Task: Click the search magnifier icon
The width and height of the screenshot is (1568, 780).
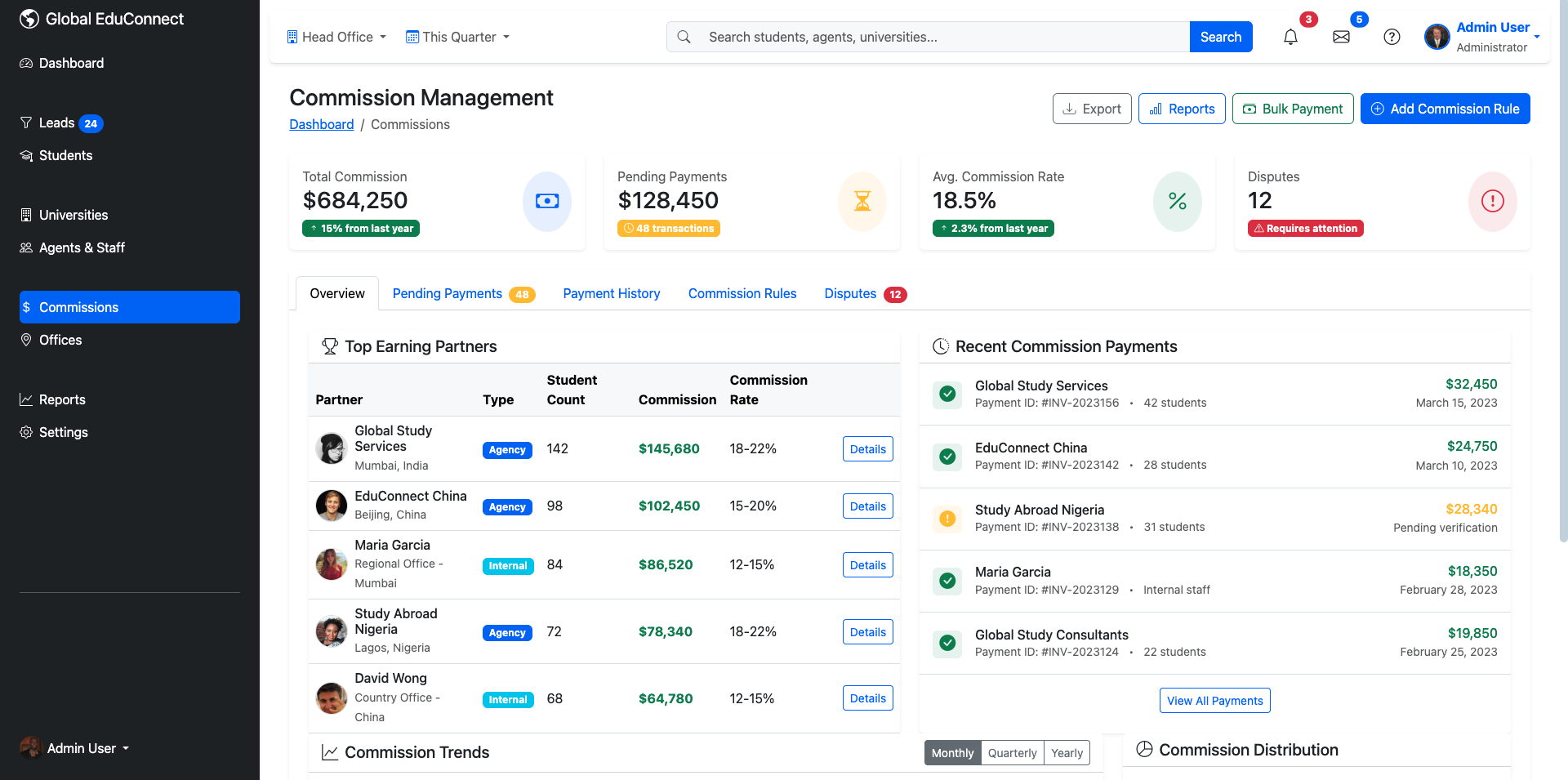Action: click(x=684, y=37)
